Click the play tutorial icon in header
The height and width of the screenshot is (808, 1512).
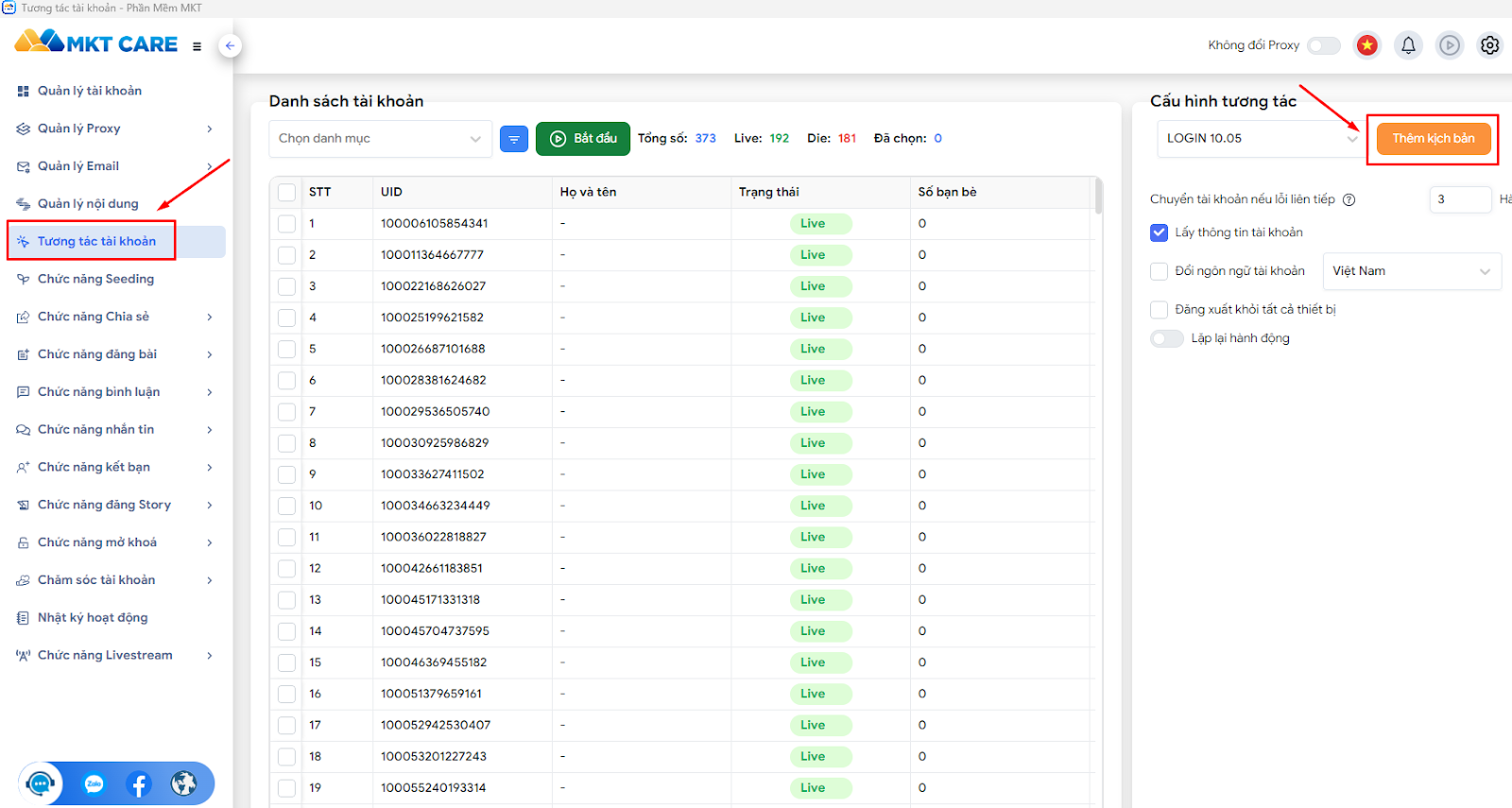click(x=1450, y=45)
